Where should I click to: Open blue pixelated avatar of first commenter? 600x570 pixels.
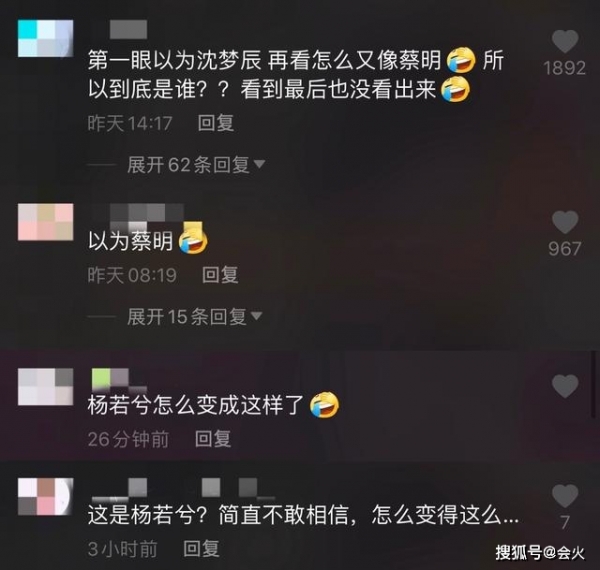[46, 39]
